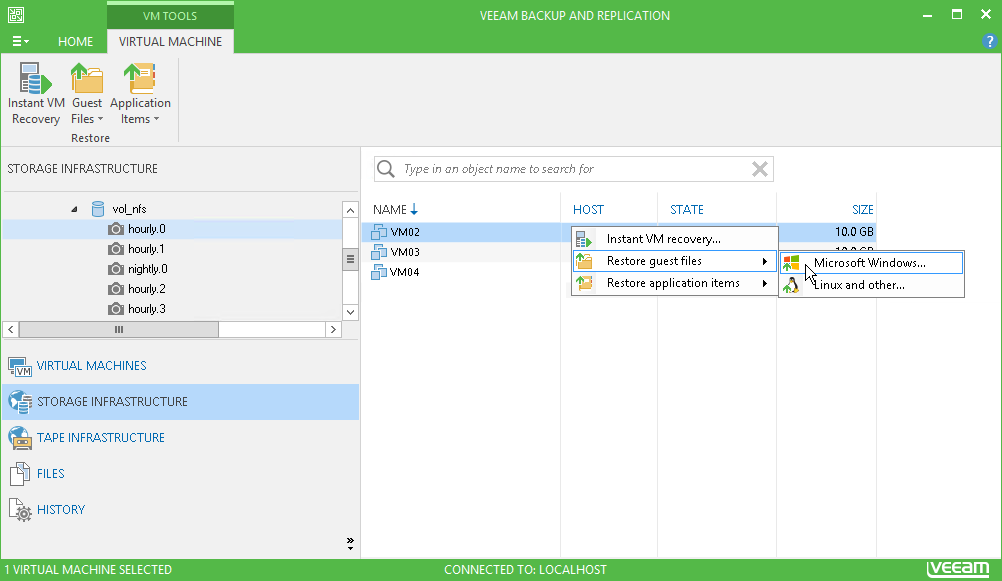The image size is (1002, 581).
Task: Click the History gear icon
Action: point(20,510)
